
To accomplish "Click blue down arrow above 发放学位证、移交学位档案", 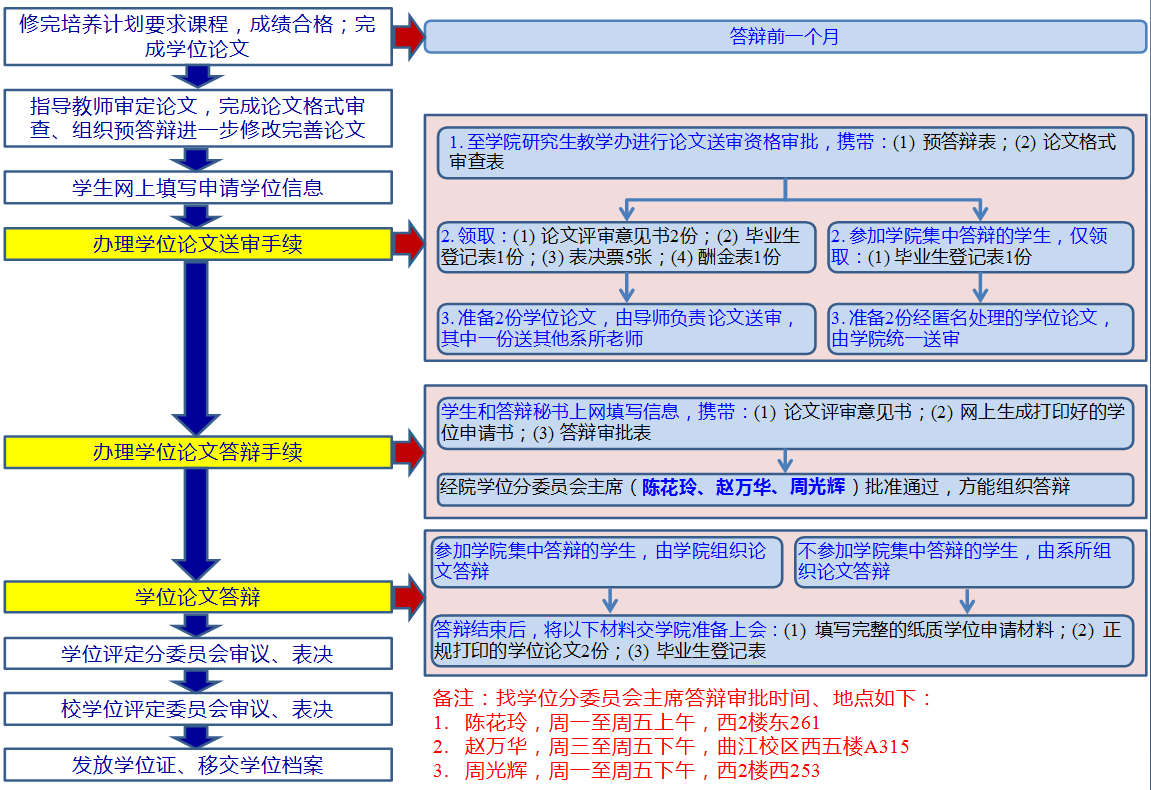I will click(197, 736).
